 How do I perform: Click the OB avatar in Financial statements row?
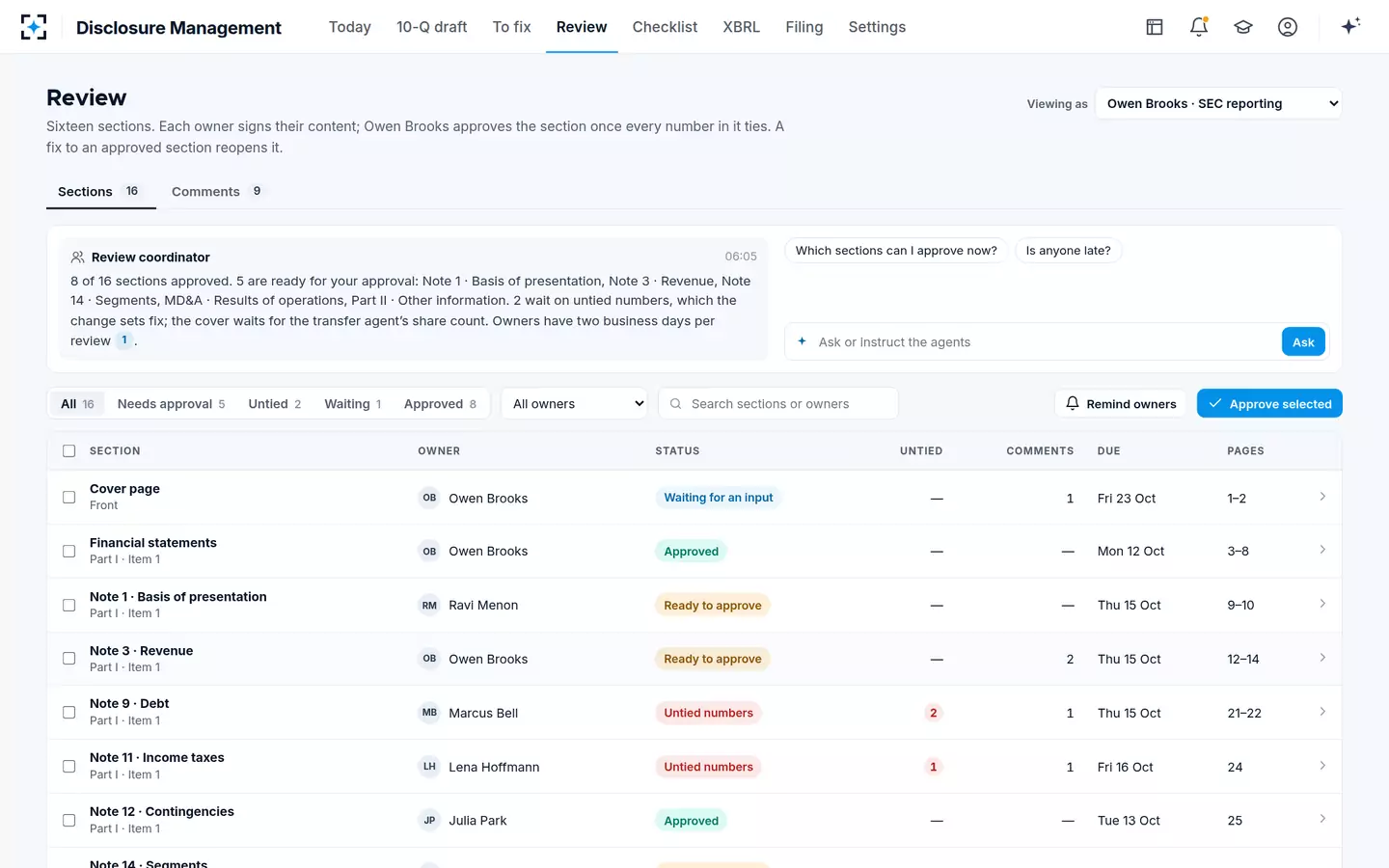pos(429,552)
